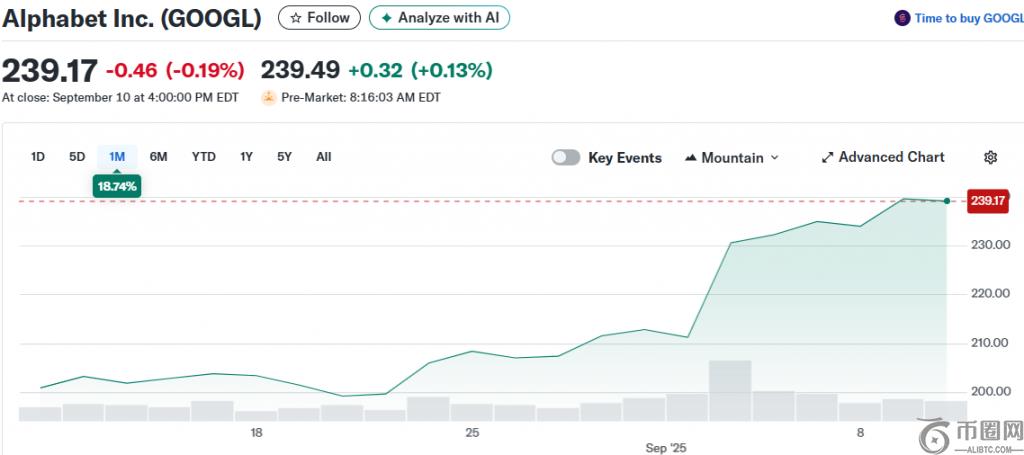Switch to the 5Y range

pyautogui.click(x=284, y=157)
